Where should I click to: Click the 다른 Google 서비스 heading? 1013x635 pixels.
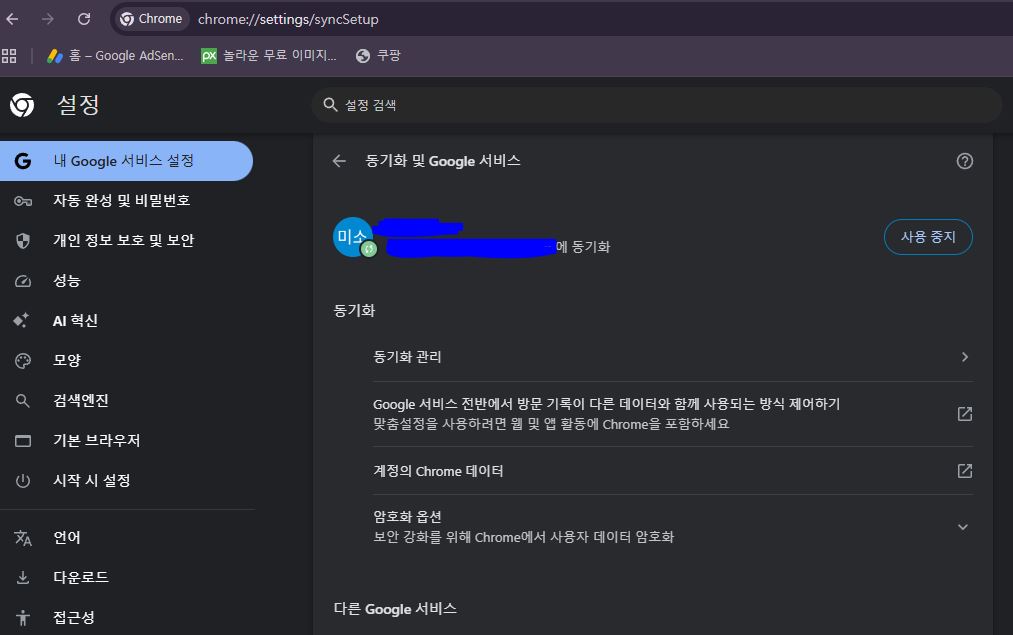[x=395, y=609]
